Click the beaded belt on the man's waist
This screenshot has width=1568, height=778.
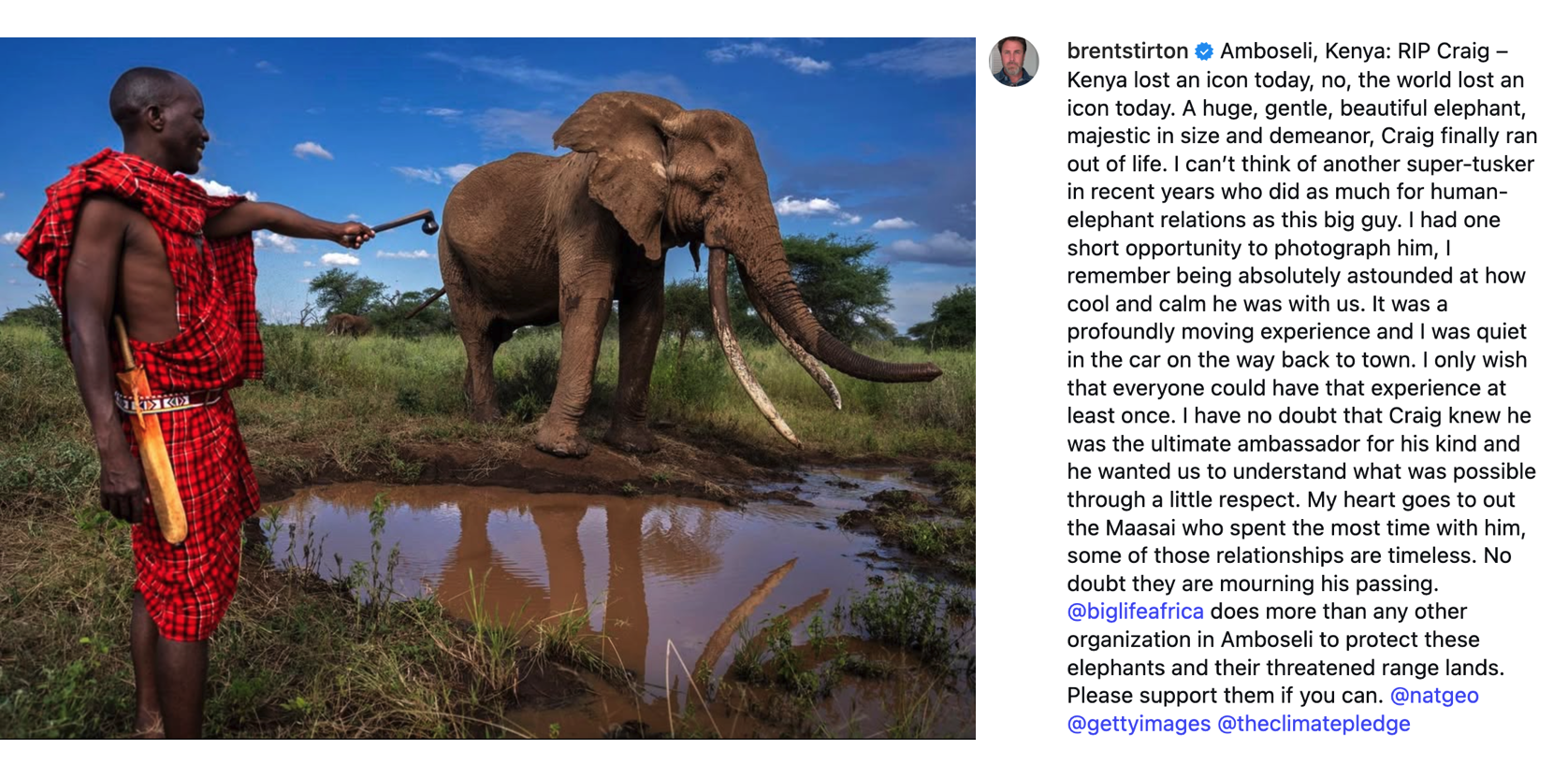pyautogui.click(x=164, y=402)
